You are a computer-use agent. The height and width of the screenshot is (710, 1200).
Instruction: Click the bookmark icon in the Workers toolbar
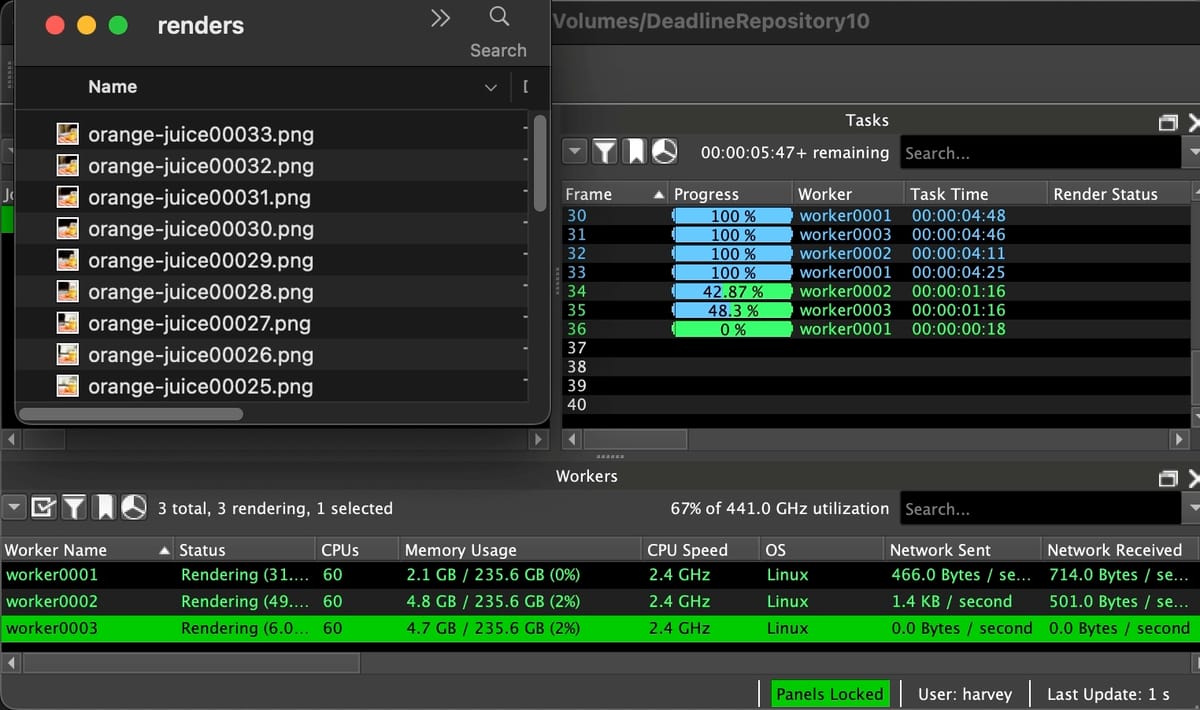tap(105, 508)
